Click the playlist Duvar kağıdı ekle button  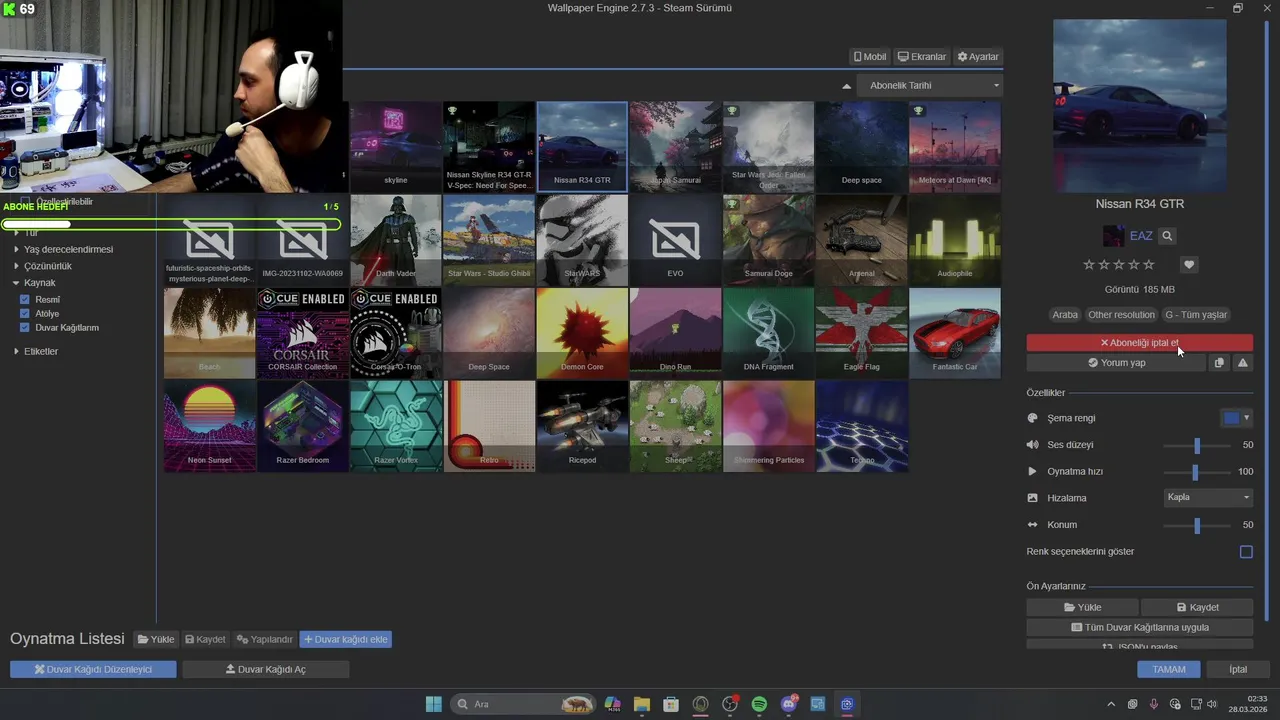[346, 639]
